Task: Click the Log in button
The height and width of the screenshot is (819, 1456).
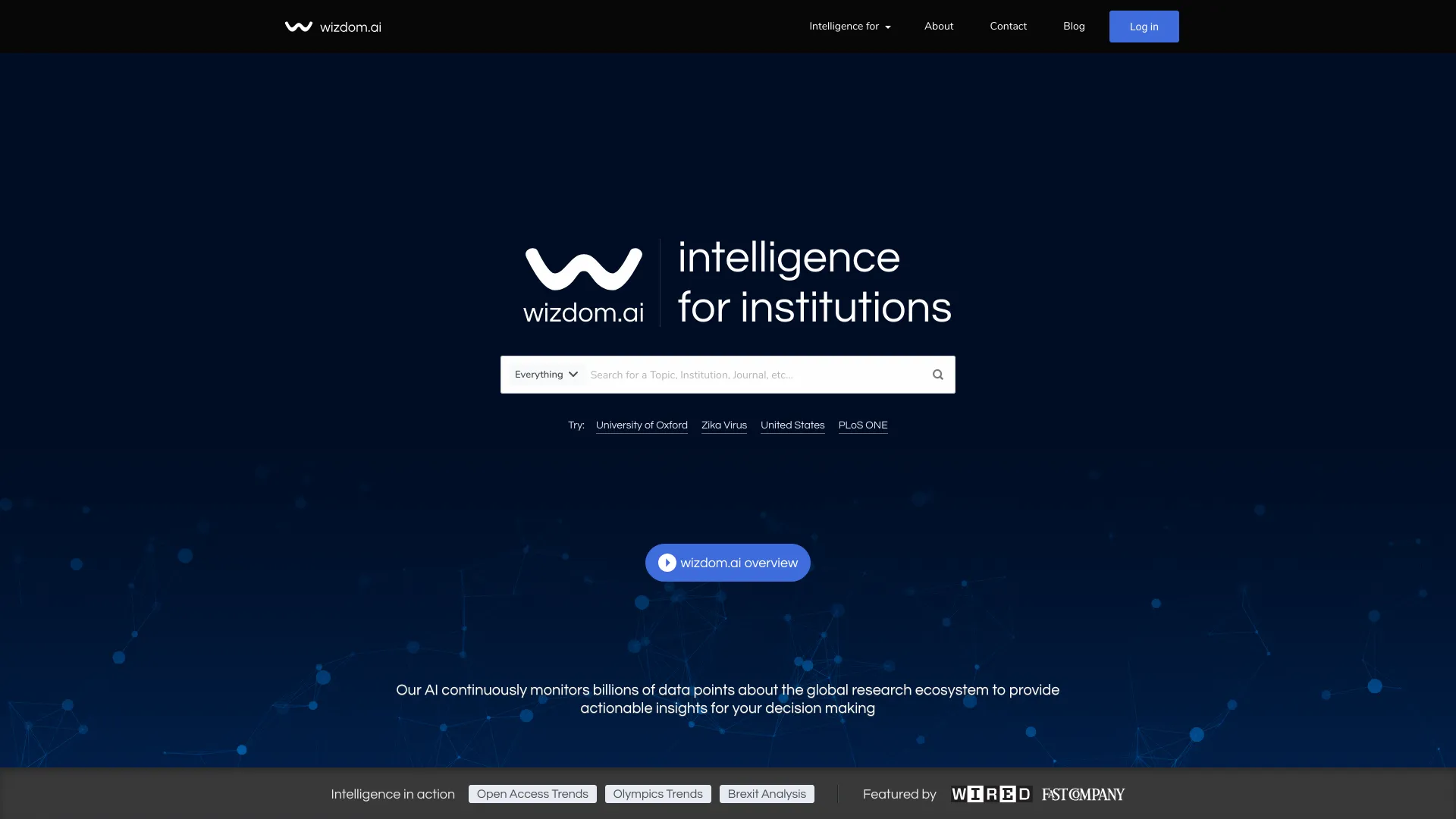Action: point(1143,26)
